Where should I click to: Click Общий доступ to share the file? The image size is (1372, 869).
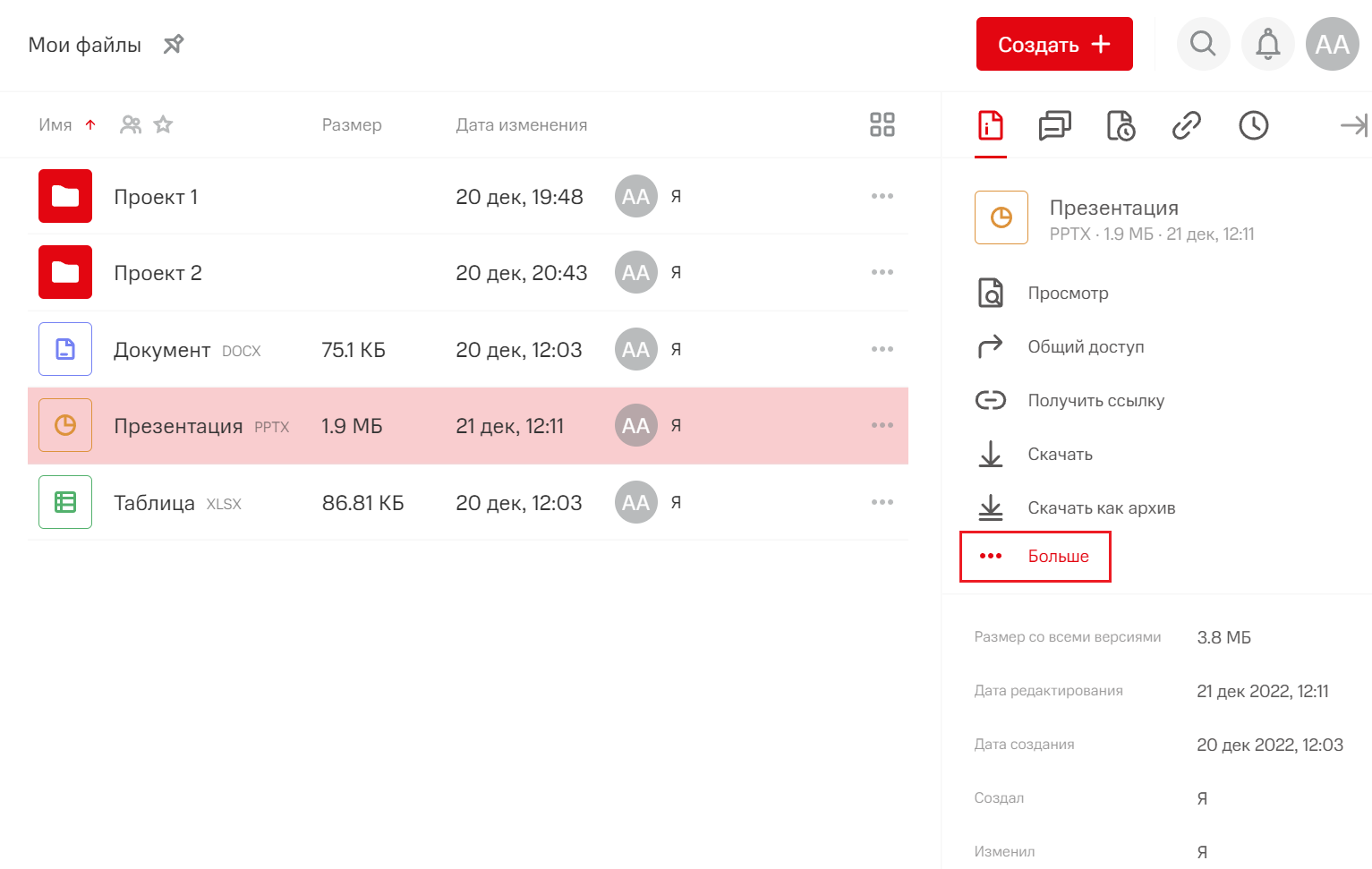(x=1085, y=347)
